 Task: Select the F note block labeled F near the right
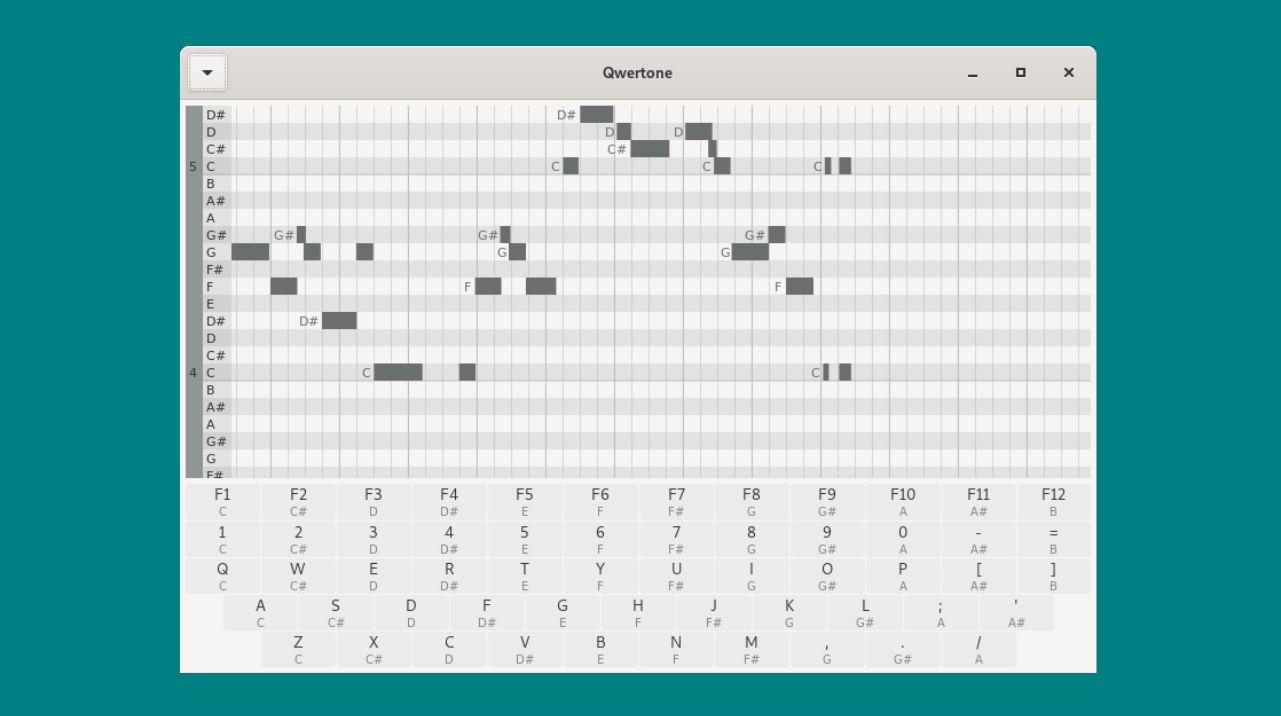[799, 286]
